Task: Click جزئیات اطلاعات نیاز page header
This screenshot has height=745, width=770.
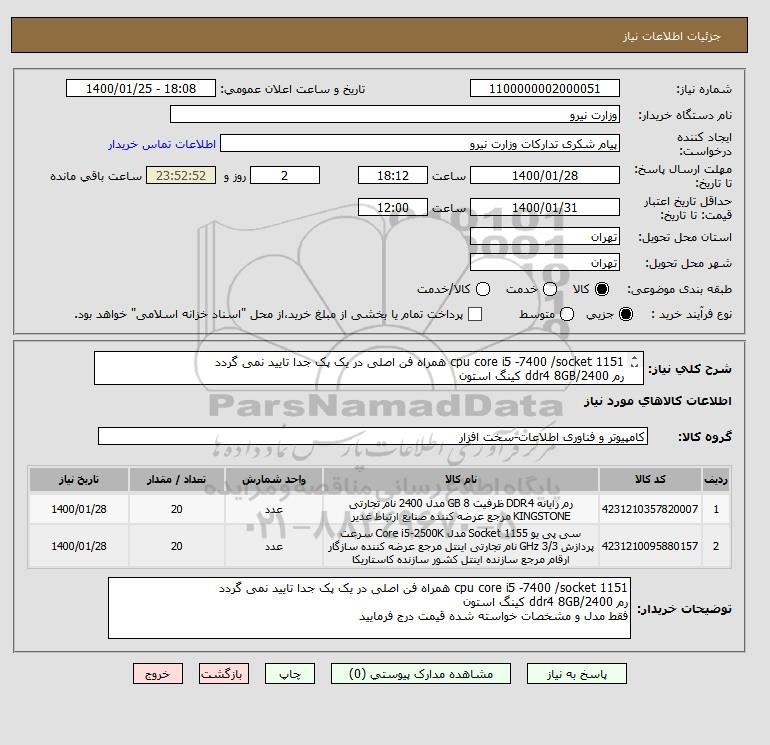Action: click(x=671, y=36)
